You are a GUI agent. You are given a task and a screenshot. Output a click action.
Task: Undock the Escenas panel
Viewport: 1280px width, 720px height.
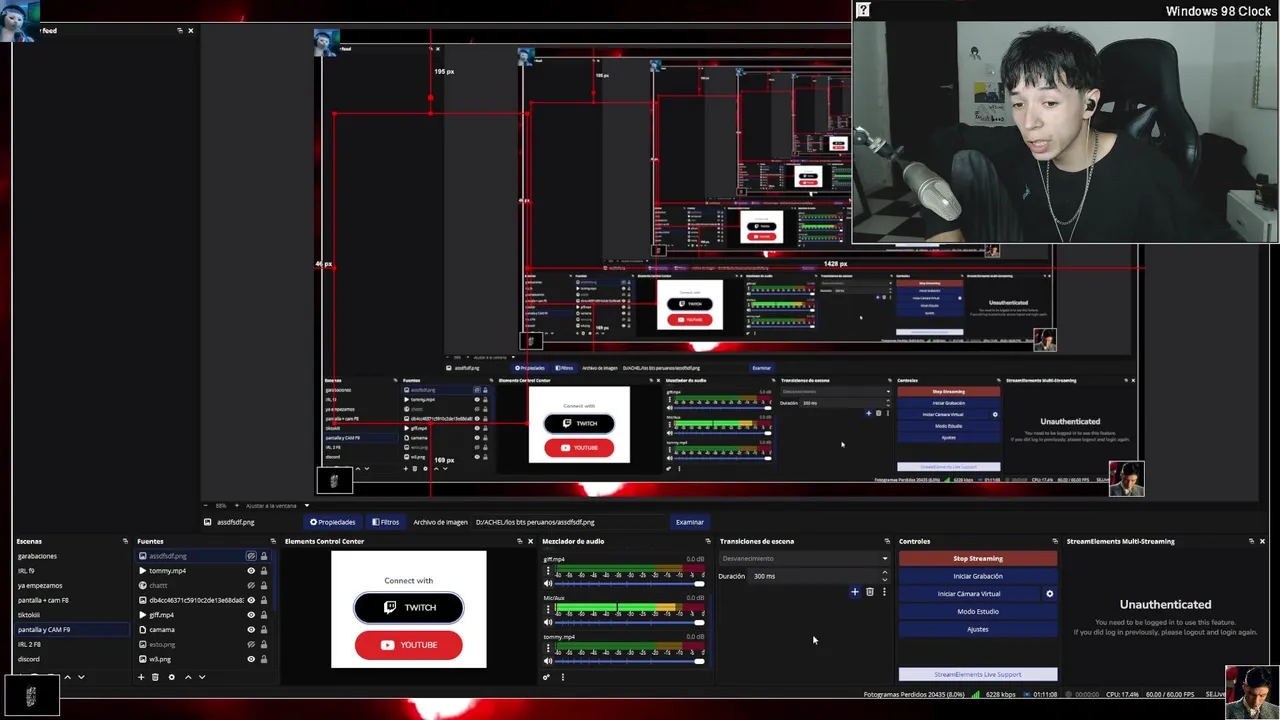coord(125,541)
